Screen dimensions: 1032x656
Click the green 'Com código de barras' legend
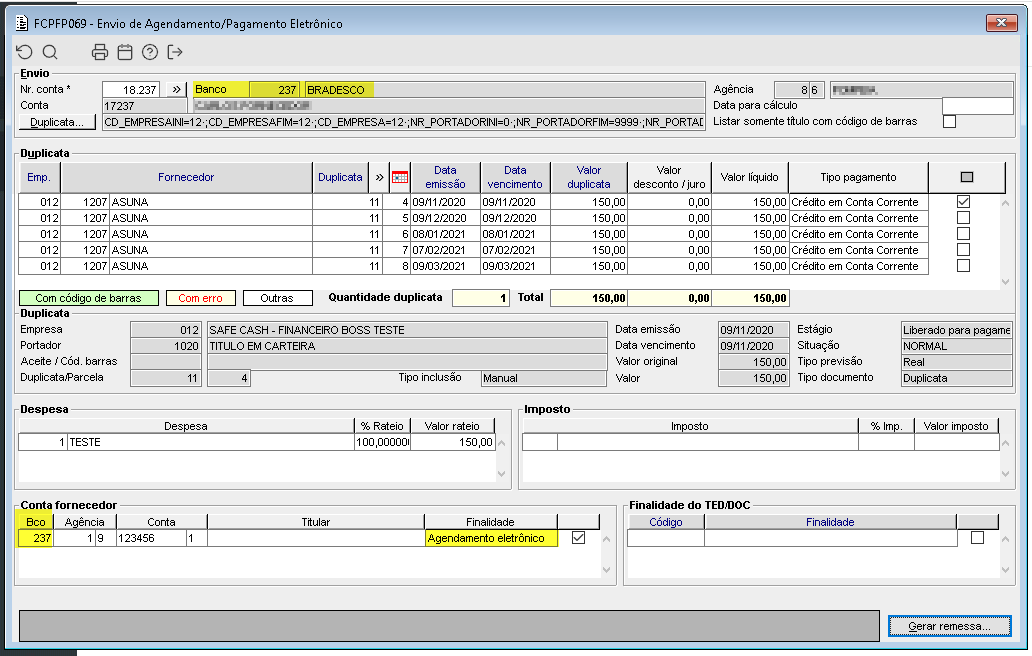[x=88, y=298]
